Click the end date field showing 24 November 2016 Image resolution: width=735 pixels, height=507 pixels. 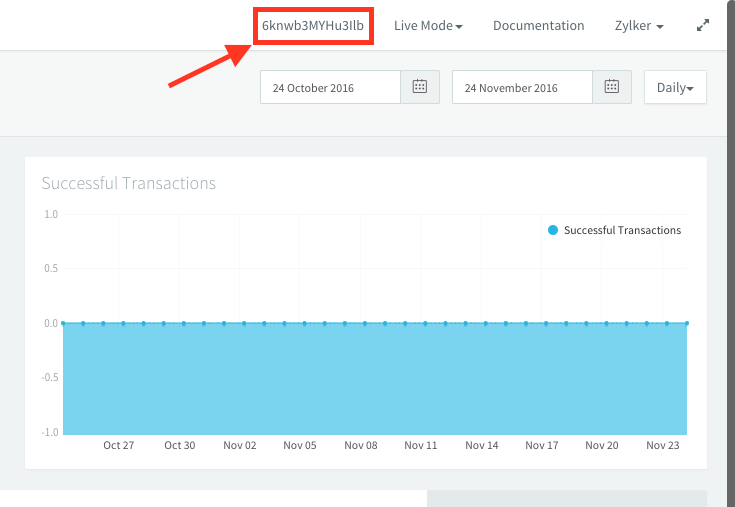pos(522,87)
